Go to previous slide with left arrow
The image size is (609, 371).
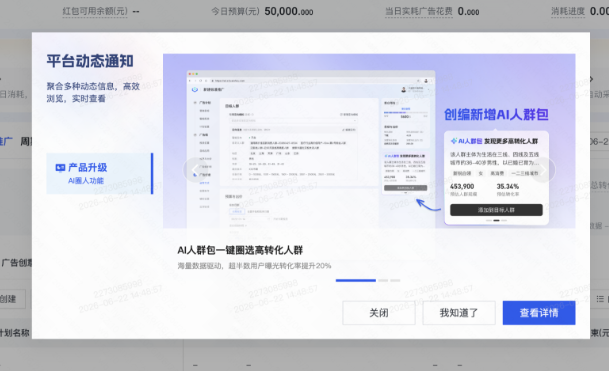tap(195, 170)
